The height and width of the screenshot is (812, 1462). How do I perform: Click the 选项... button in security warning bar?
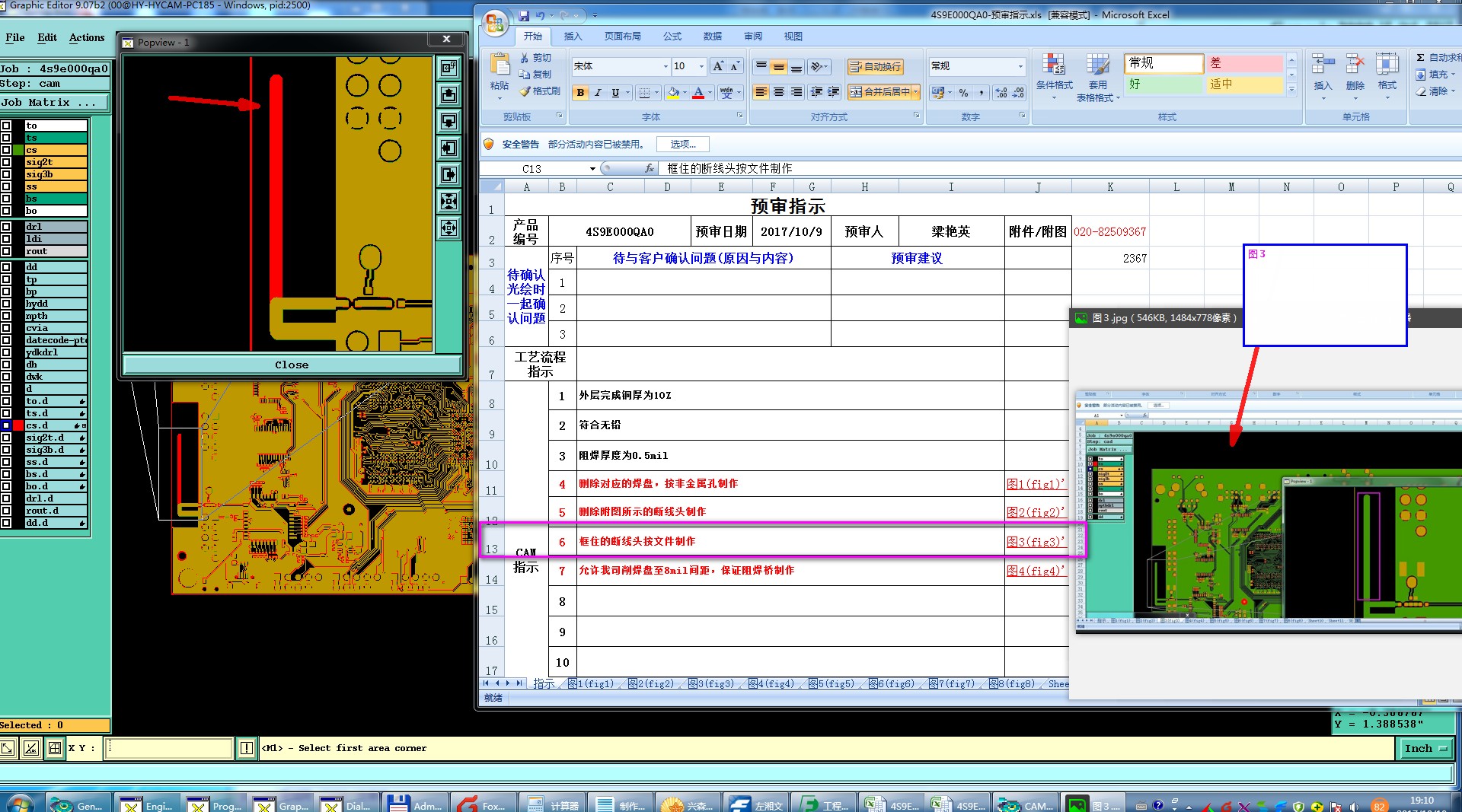[683, 144]
